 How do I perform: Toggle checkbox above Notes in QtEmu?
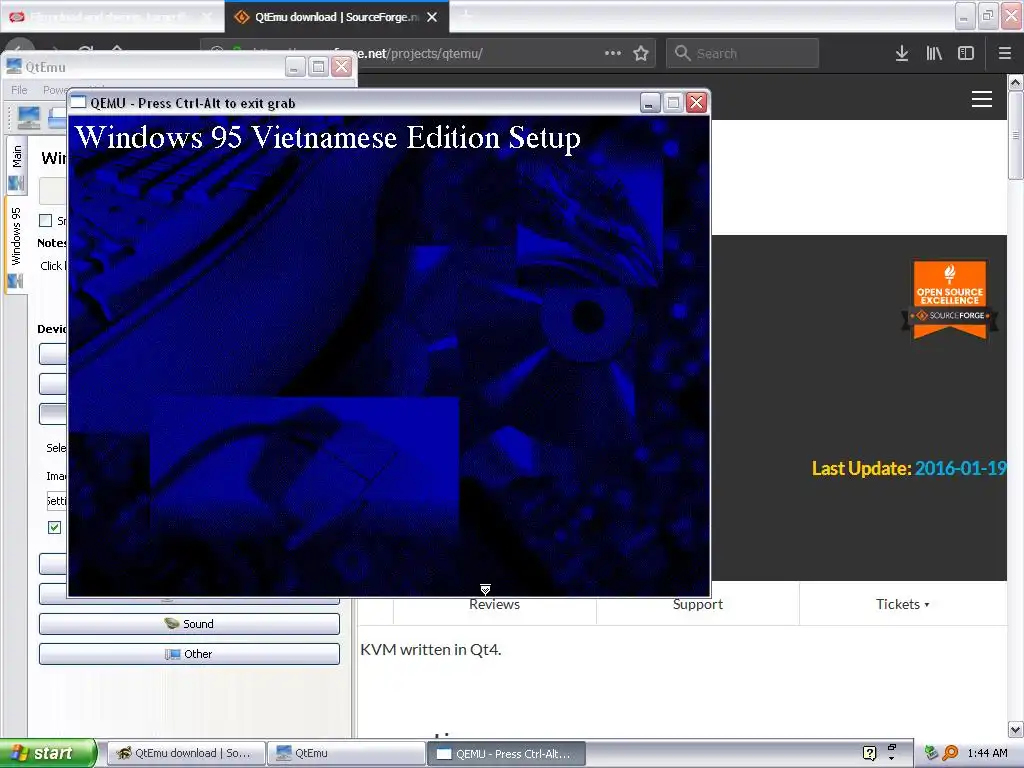click(46, 221)
